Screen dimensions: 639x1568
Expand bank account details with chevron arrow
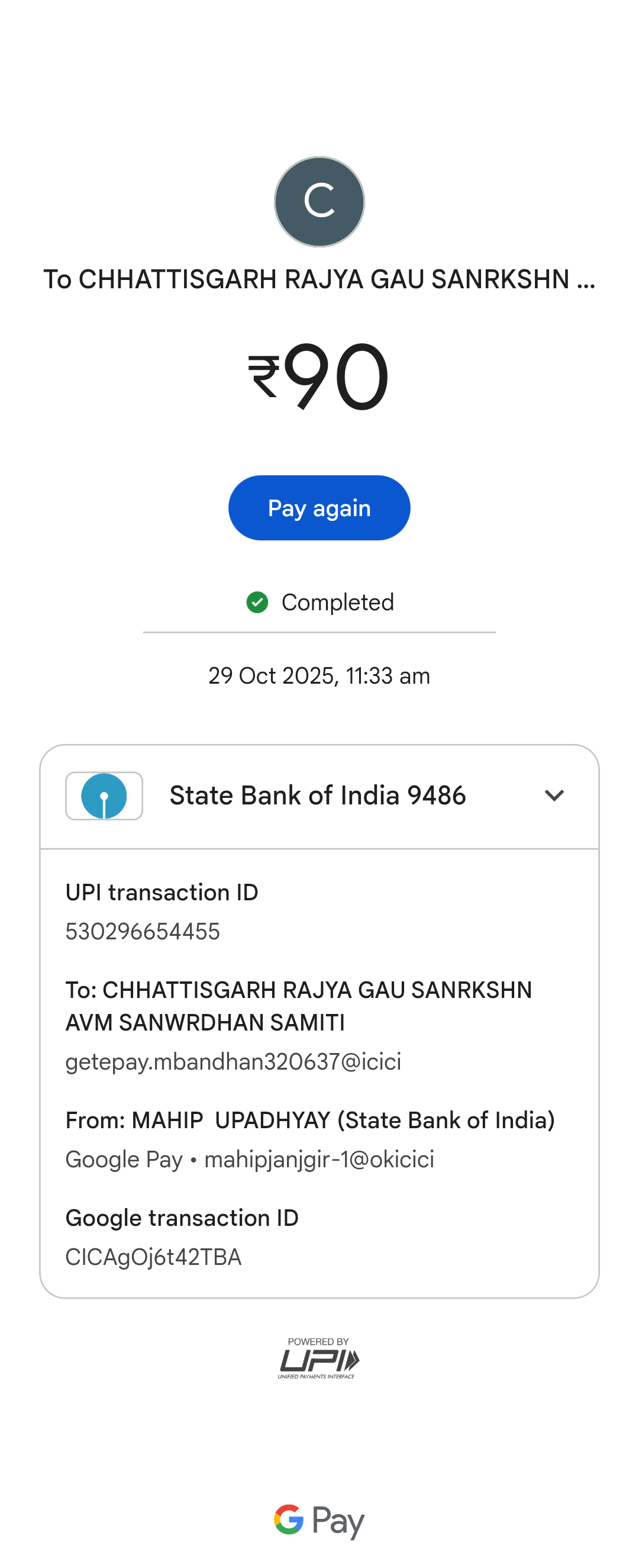coord(554,796)
